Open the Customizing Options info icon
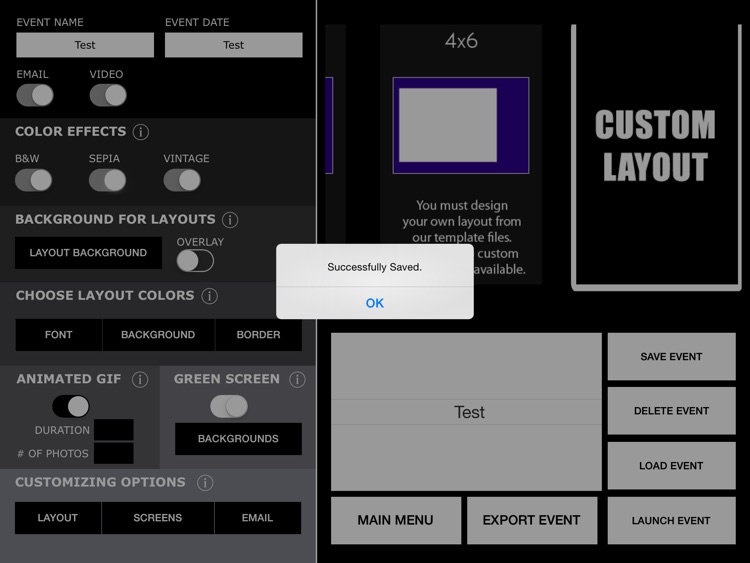750x563 pixels. pyautogui.click(x=205, y=483)
